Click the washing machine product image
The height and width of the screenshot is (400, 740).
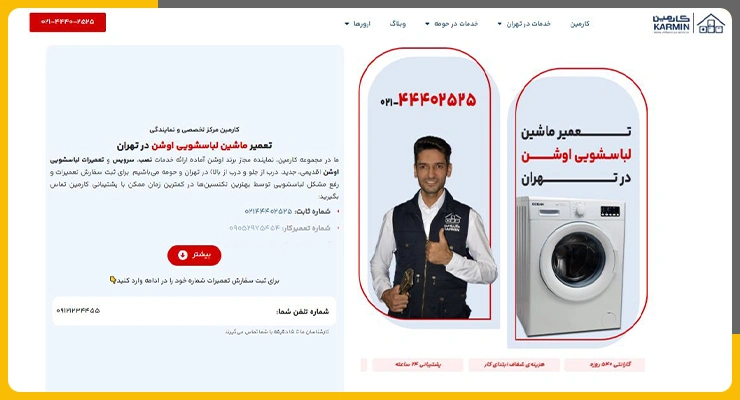573,265
